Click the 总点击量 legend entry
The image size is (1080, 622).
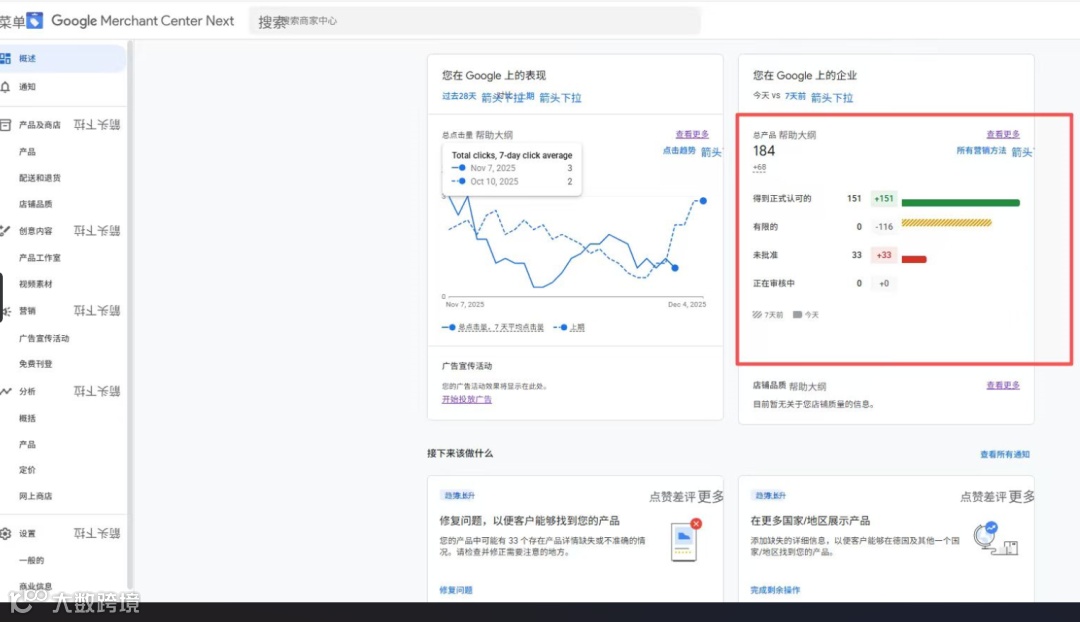(x=493, y=327)
